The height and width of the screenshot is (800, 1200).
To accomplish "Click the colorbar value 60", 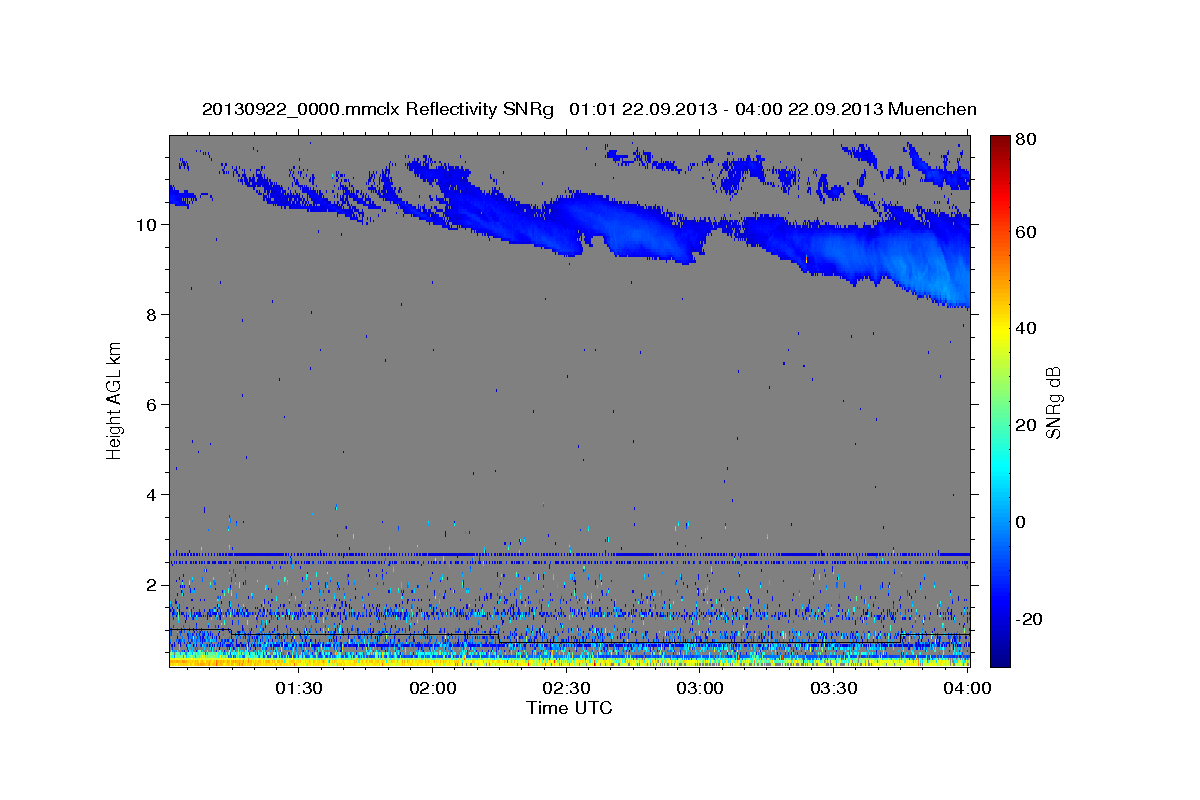I will (x=1028, y=232).
